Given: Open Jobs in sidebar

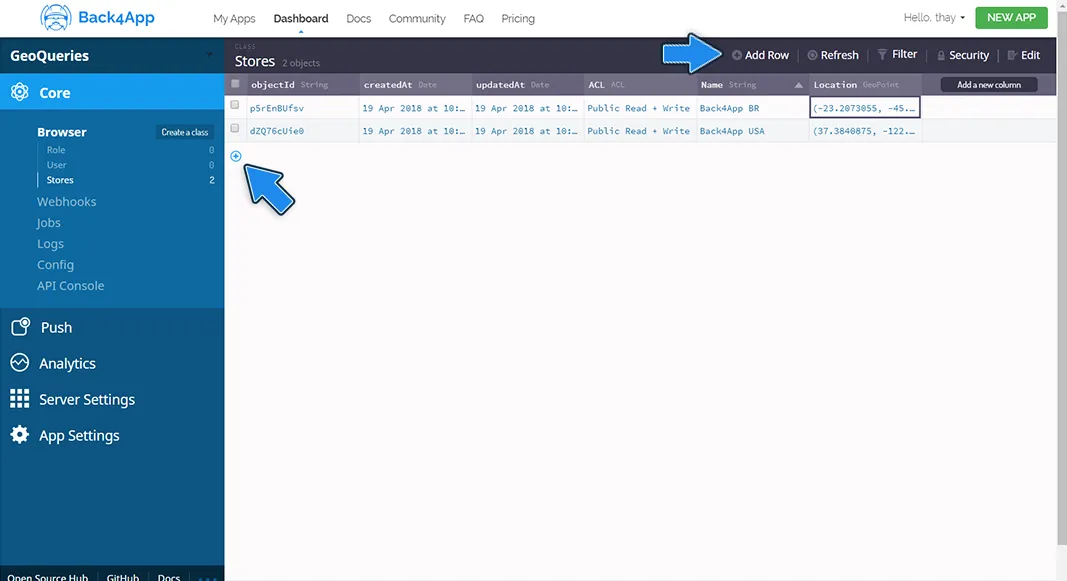Looking at the screenshot, I should (x=49, y=222).
